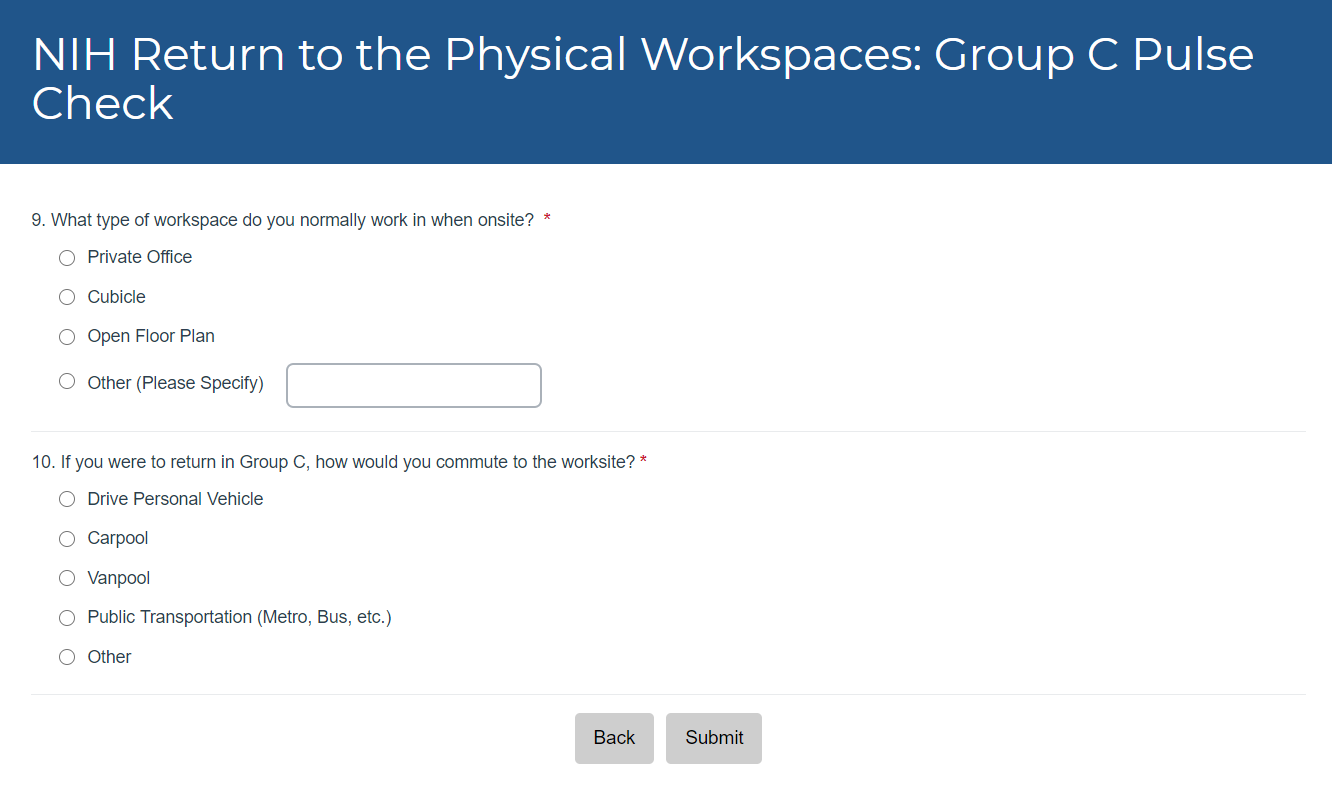
Task: Click the Open Floor Plan label
Action: click(151, 336)
